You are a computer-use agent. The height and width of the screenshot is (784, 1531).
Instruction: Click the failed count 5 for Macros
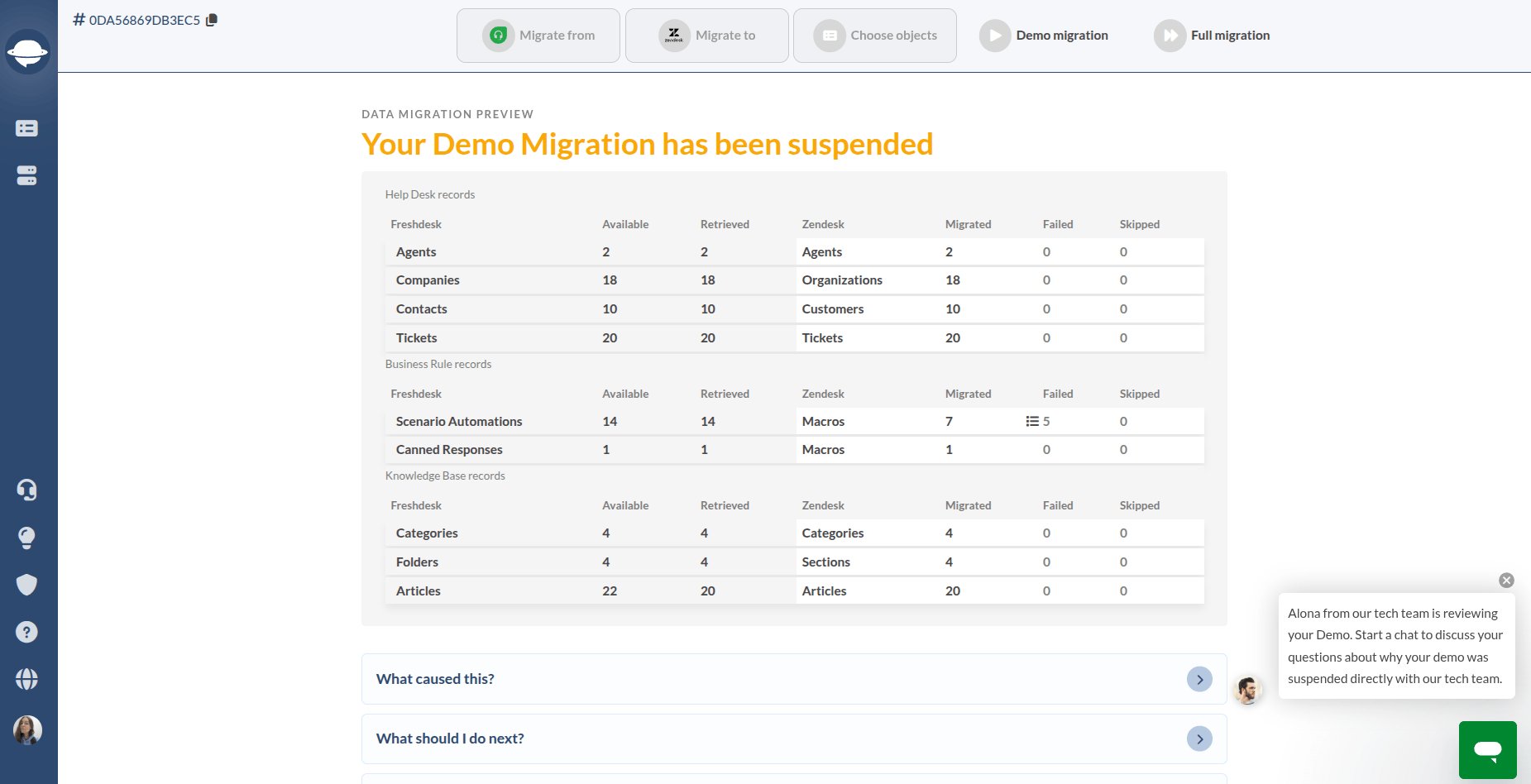click(x=1046, y=421)
